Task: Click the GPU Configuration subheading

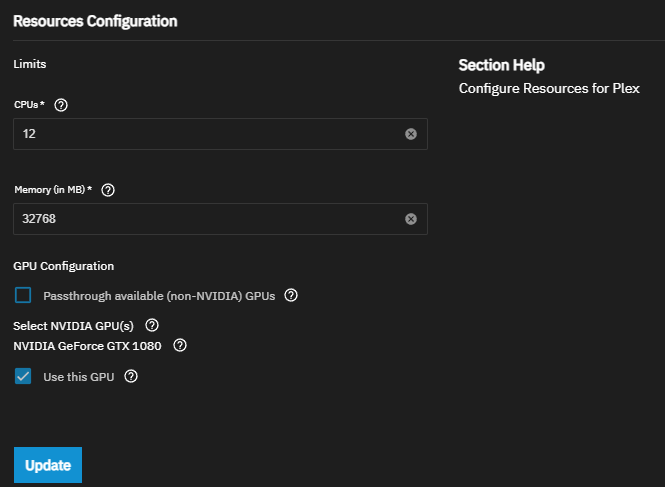Action: 63,266
